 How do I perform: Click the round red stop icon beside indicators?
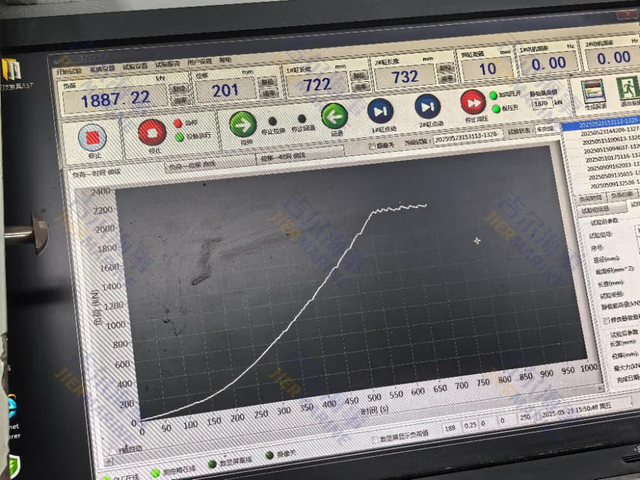coord(151,130)
